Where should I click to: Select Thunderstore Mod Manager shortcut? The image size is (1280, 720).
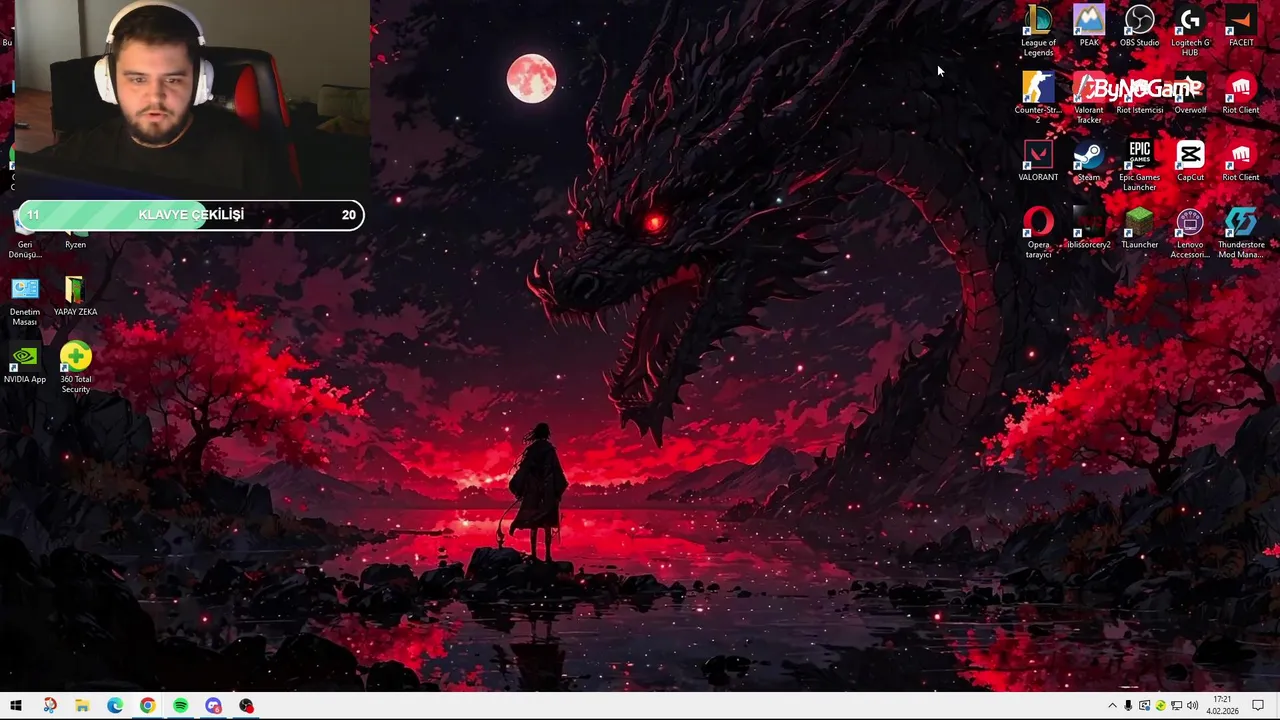coord(1241,232)
